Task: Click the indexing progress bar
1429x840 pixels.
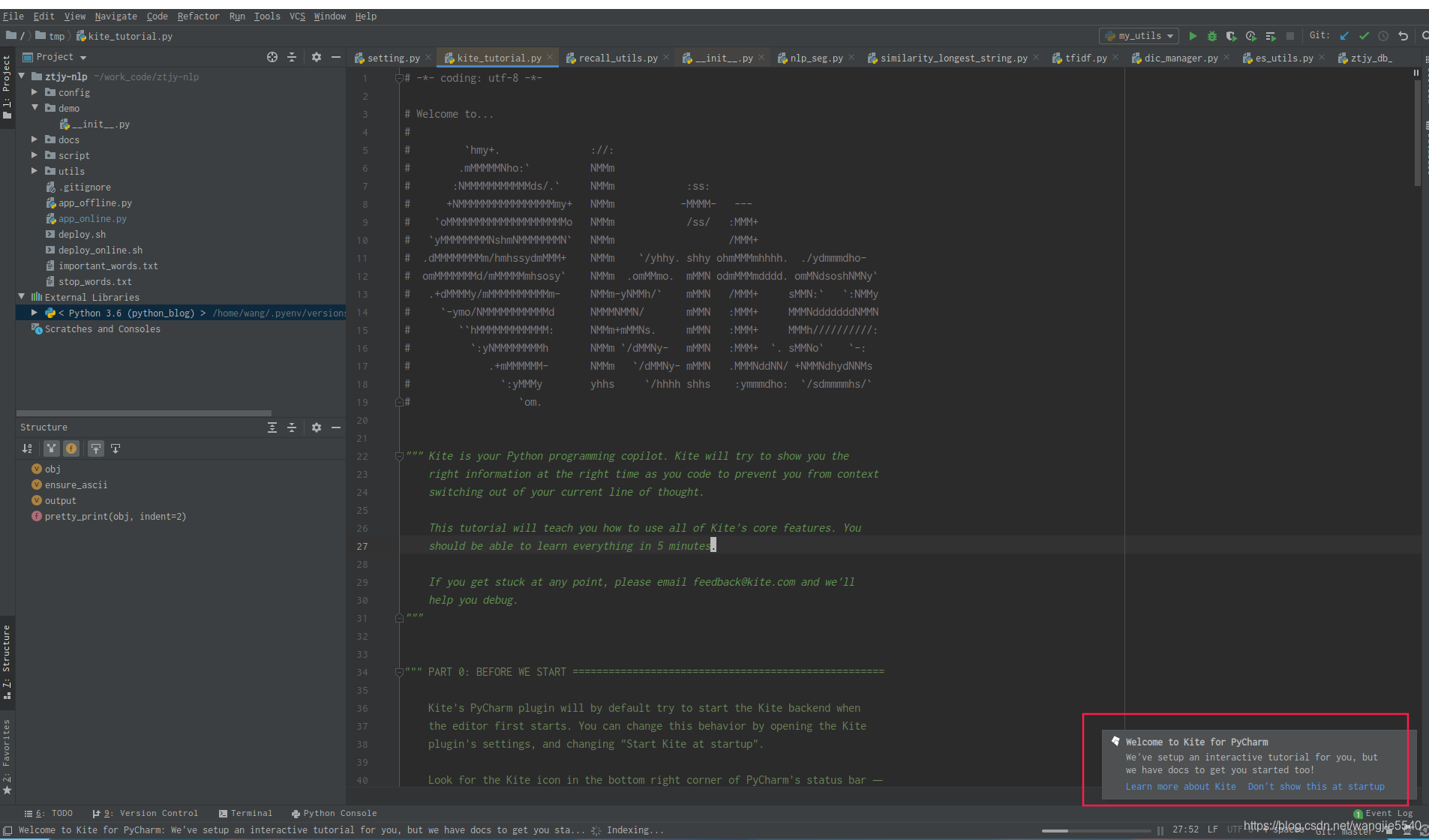Action: pos(1095,830)
